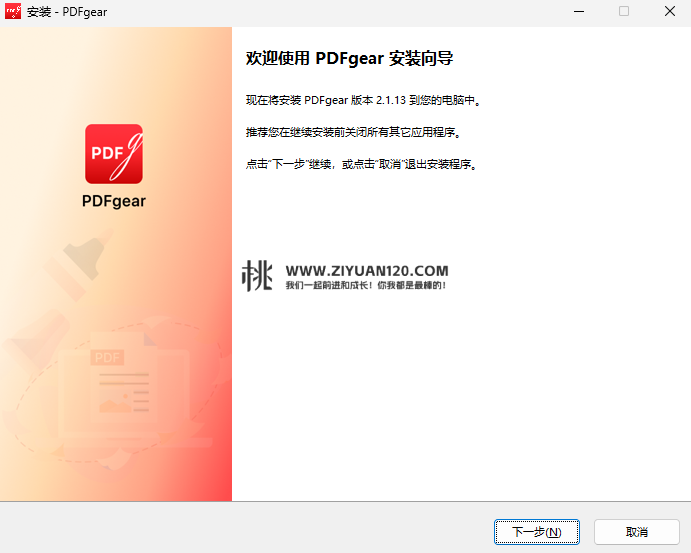Click the line 推荐您在继续安装前关闭所有其它应用程序

353,132
